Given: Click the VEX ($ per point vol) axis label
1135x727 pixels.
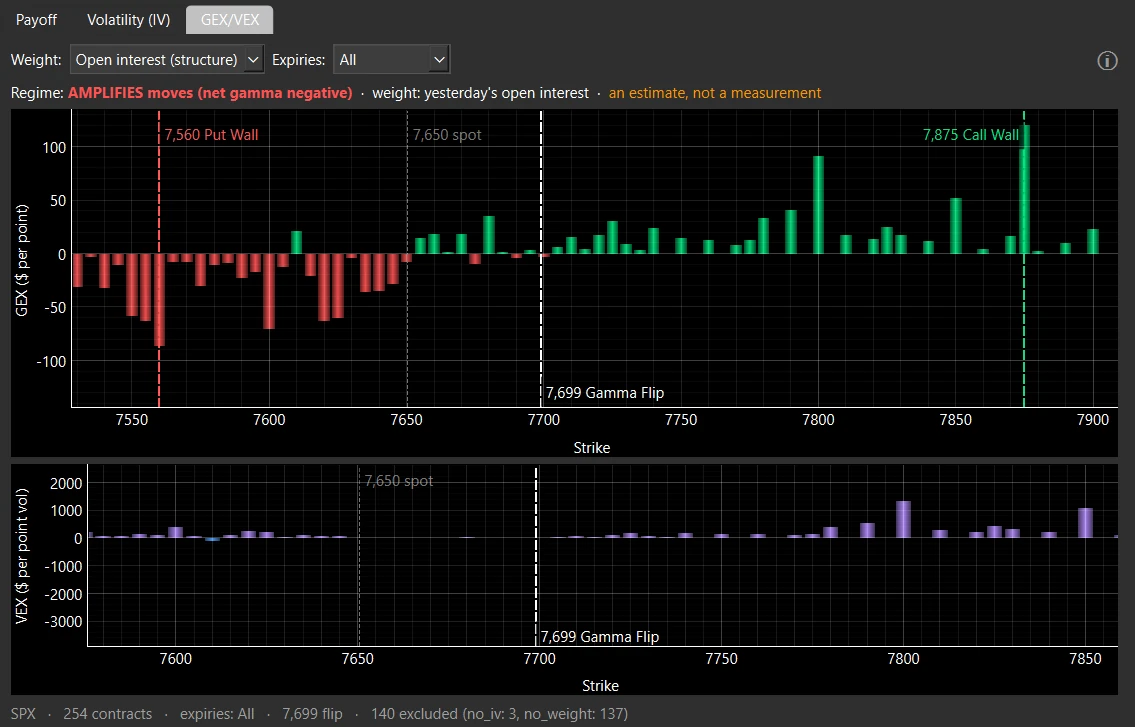Looking at the screenshot, I should (22, 556).
